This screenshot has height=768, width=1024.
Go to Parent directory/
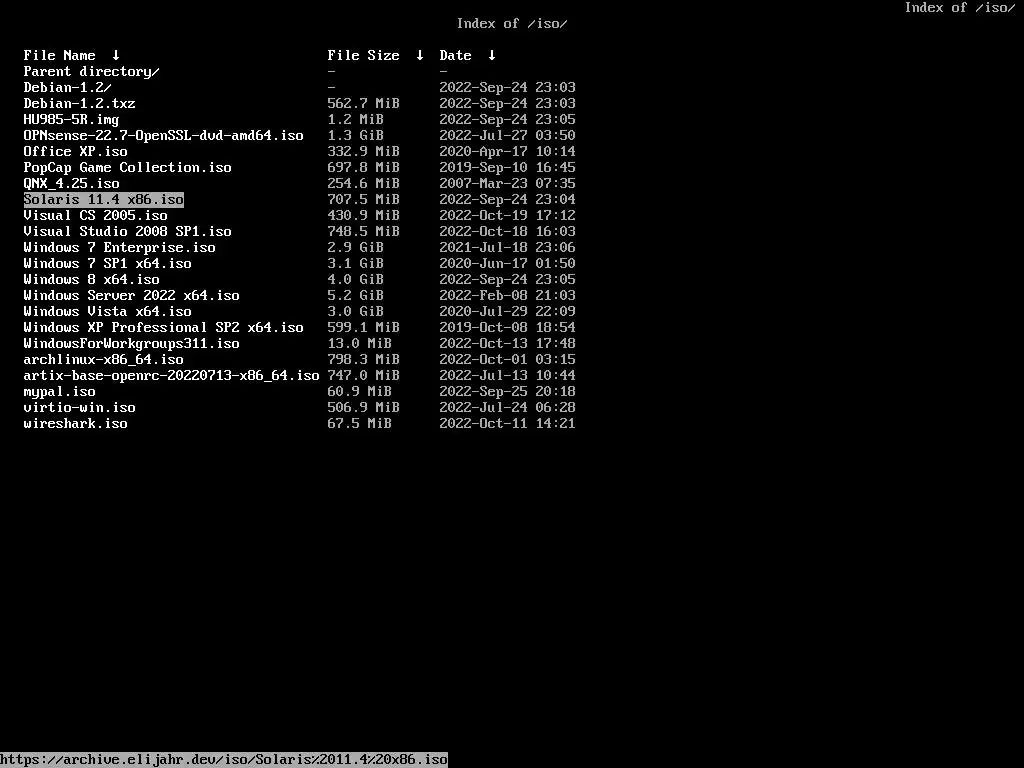[x=91, y=71]
